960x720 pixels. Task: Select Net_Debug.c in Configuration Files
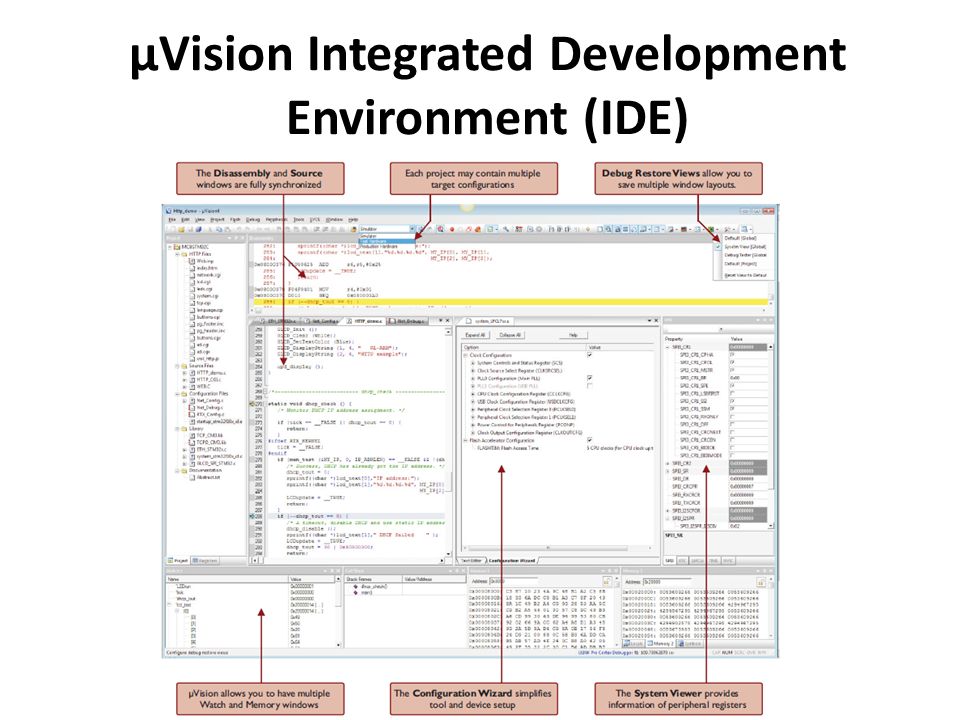point(209,407)
